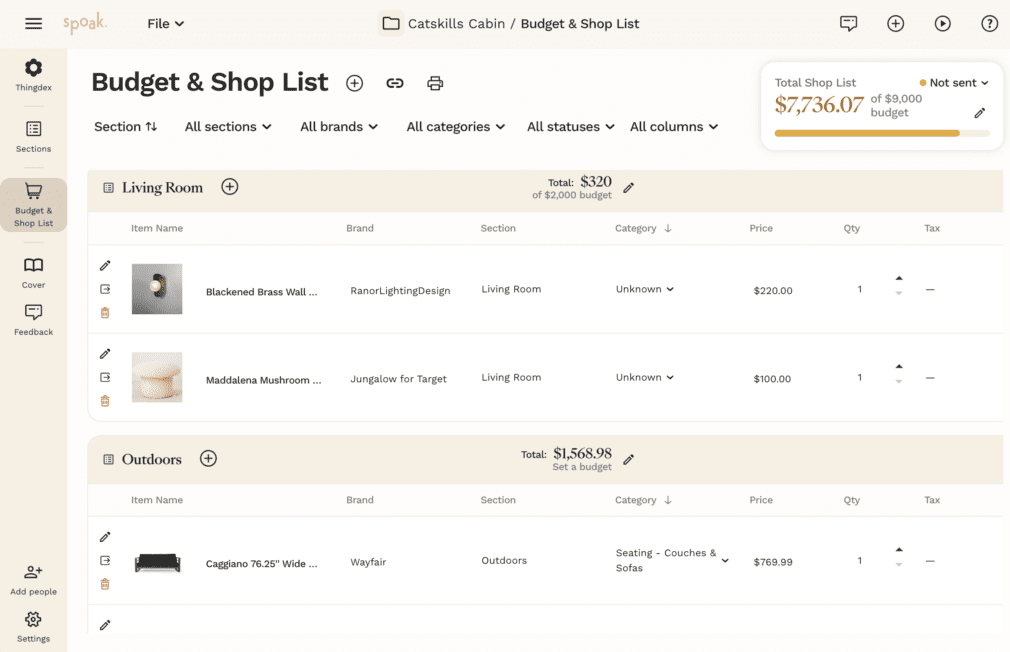
Task: Click Set a budget for Outdoors
Action: coord(581,468)
